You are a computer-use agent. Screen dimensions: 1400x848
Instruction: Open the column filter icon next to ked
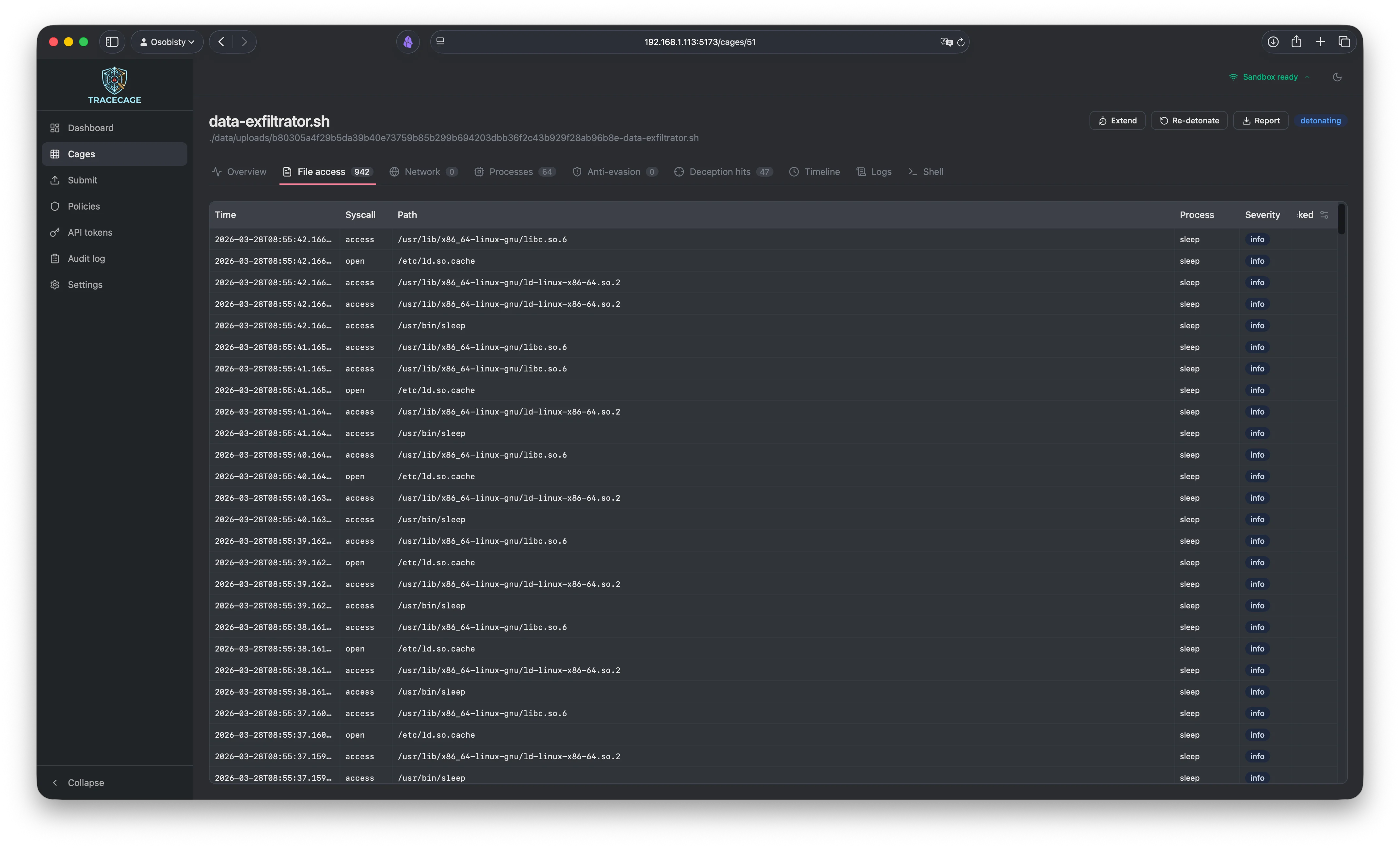[1325, 215]
